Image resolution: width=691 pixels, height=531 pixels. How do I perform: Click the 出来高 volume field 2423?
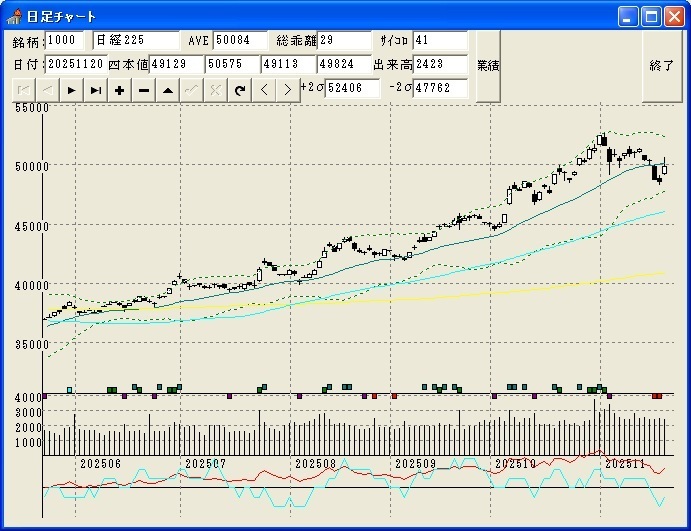[440, 64]
